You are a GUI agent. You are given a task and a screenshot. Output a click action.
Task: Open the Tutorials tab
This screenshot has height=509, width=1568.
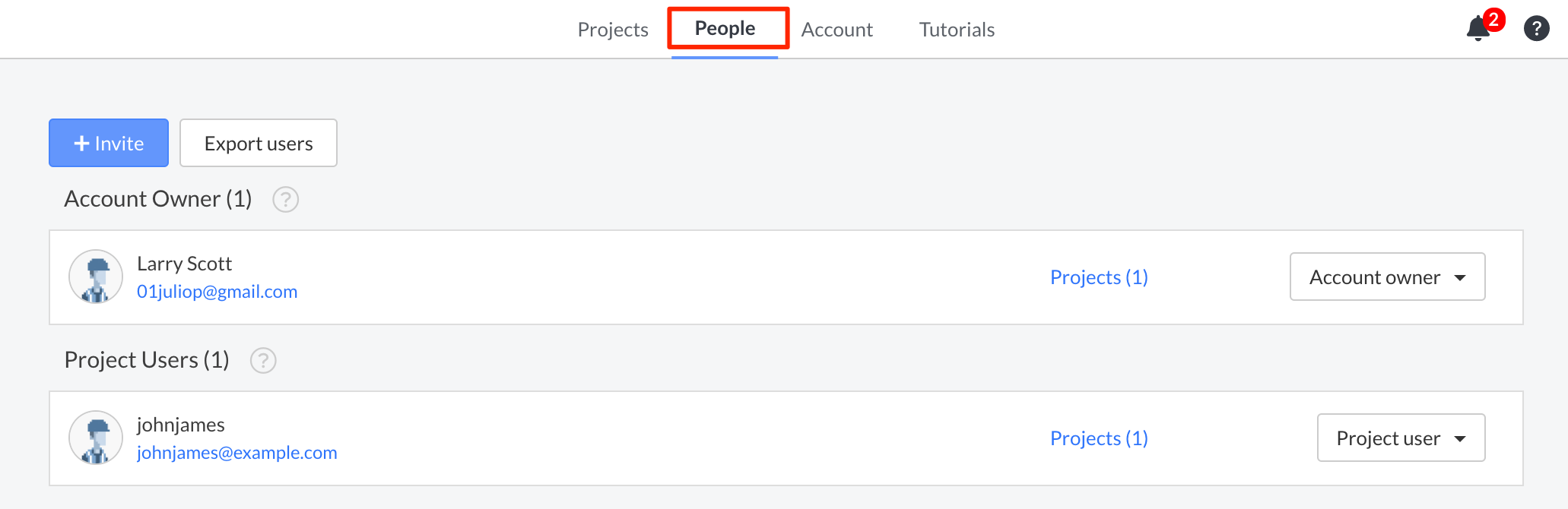tap(957, 30)
